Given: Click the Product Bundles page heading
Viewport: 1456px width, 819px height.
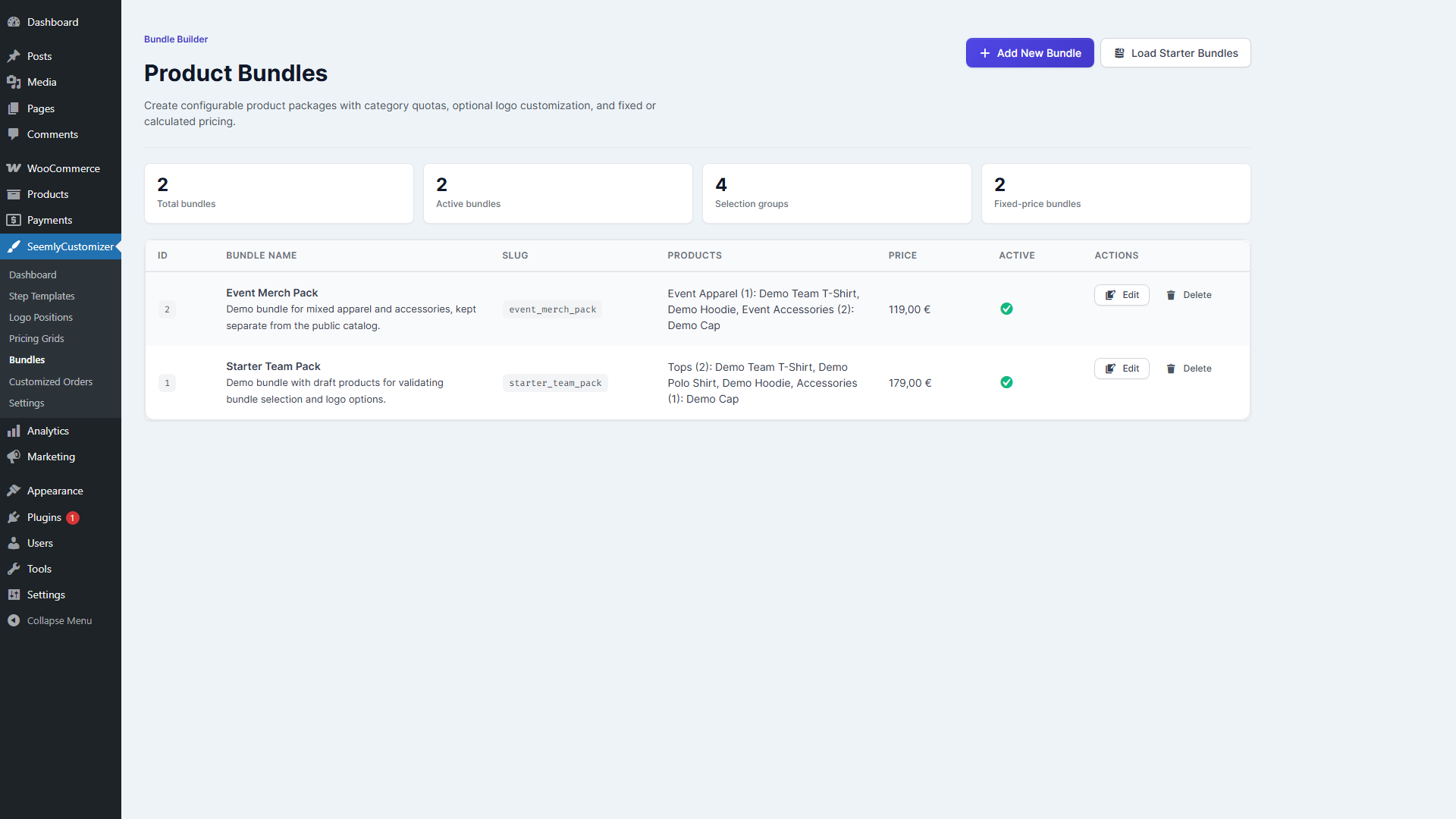Looking at the screenshot, I should click(x=236, y=73).
